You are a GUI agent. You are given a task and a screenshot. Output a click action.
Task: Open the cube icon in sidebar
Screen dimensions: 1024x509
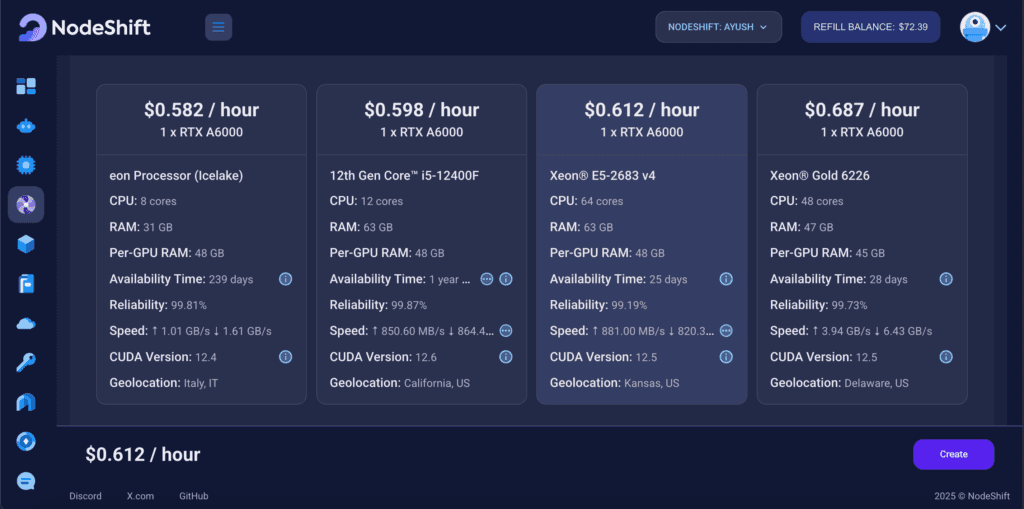tap(26, 244)
